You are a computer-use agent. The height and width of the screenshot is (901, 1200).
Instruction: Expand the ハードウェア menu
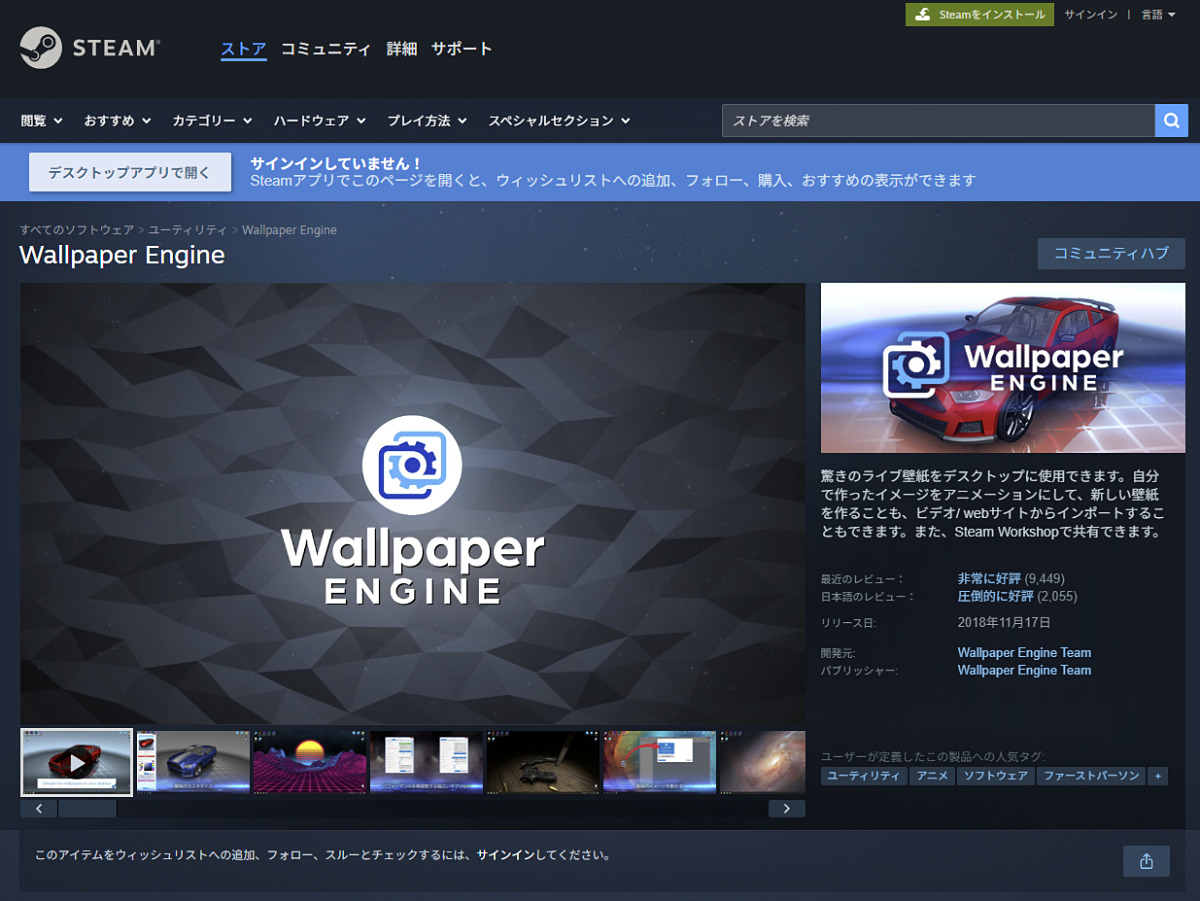(x=320, y=120)
